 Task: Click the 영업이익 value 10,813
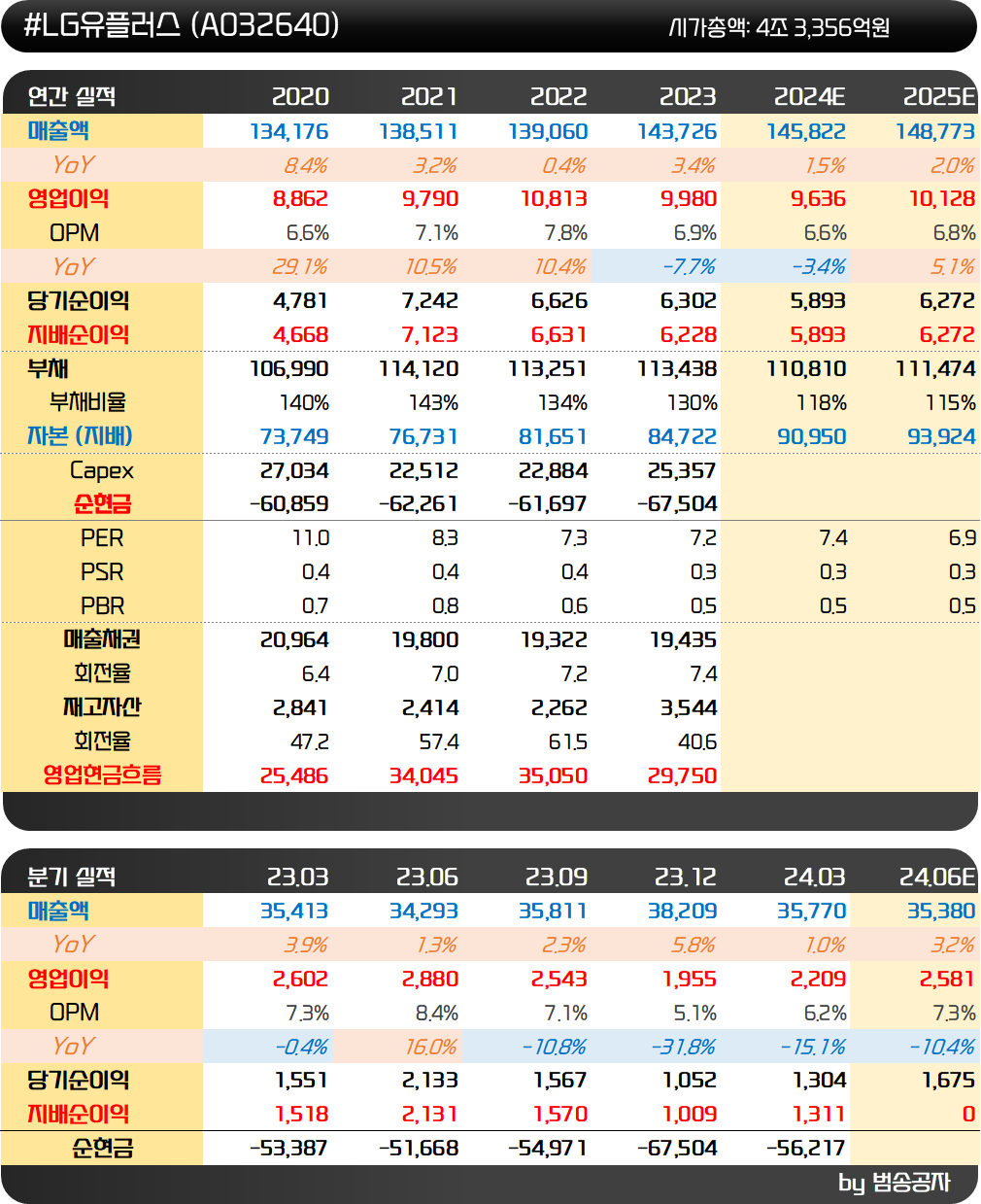[554, 199]
